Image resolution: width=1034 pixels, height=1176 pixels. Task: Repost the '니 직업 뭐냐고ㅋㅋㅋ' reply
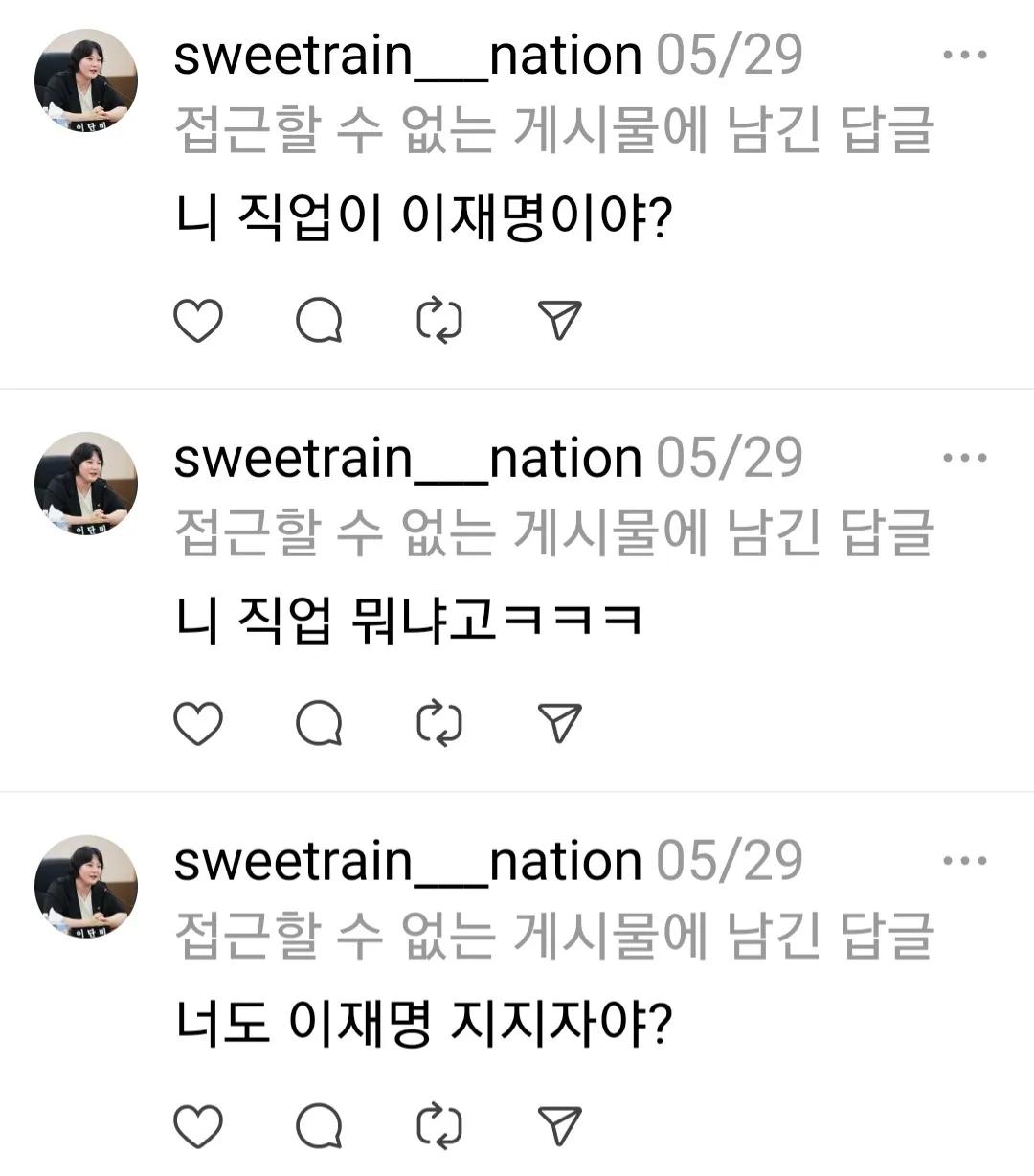[x=439, y=723]
